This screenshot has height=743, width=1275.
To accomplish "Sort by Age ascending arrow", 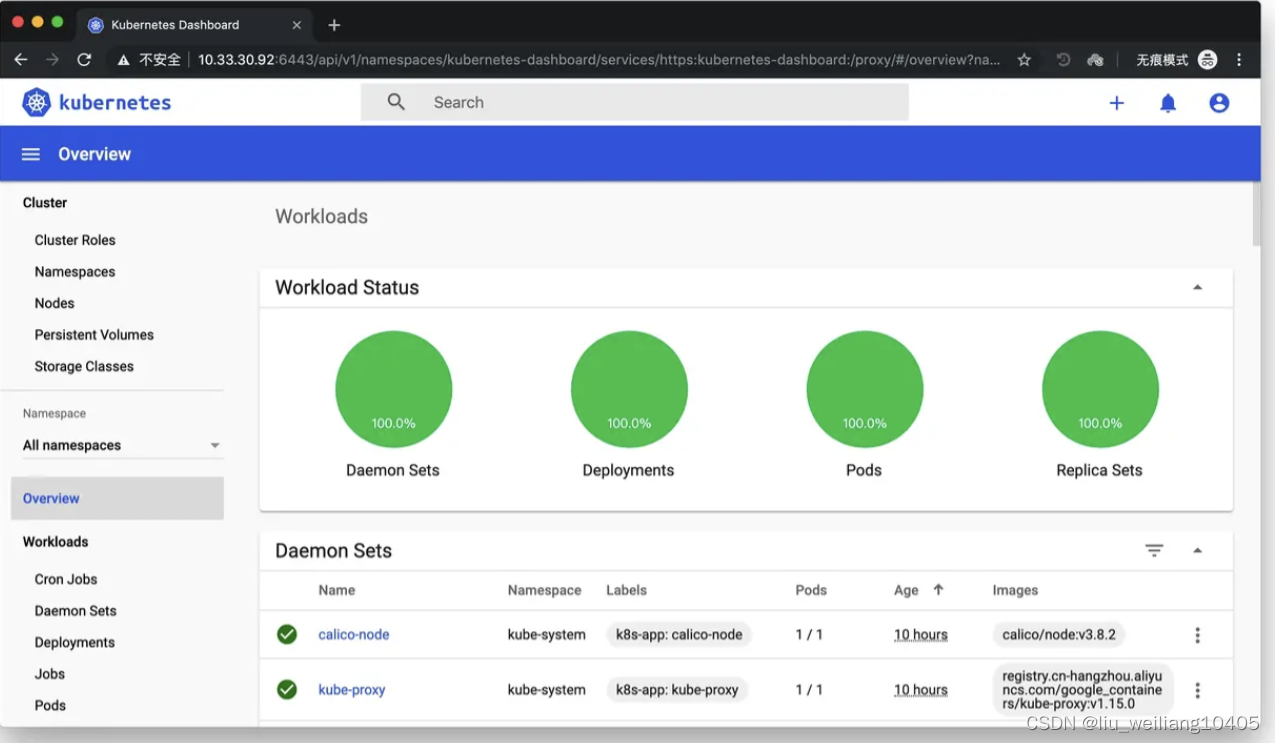I will (x=938, y=589).
